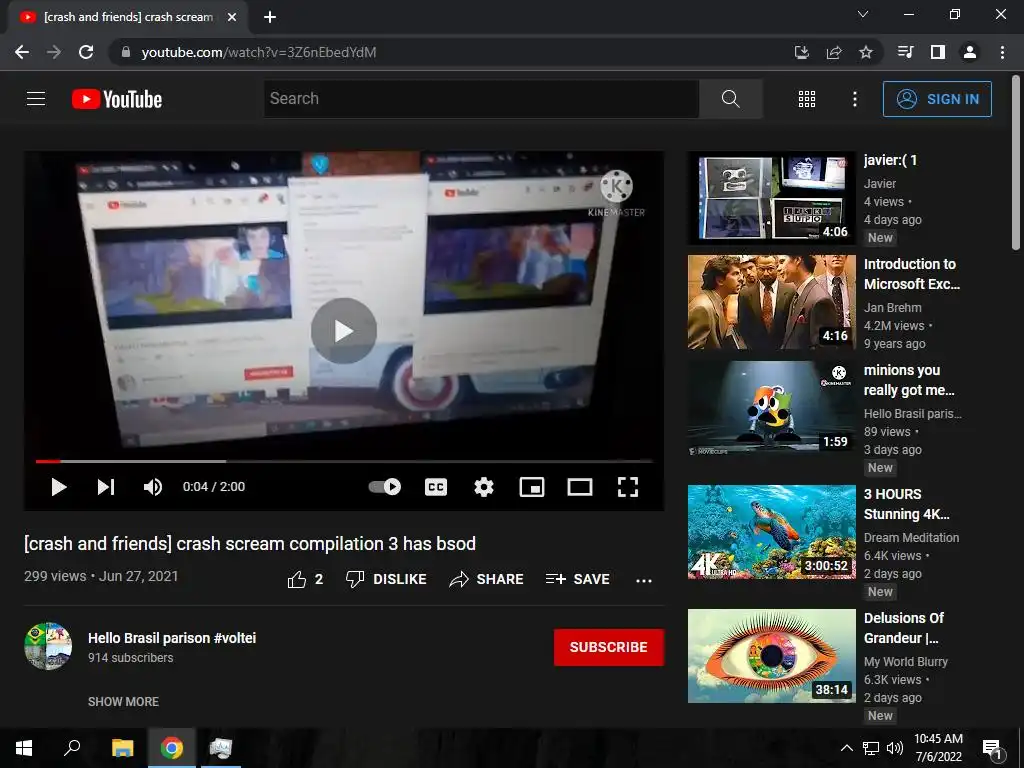The width and height of the screenshot is (1024, 768).
Task: Open more actions ellipsis under video
Action: (x=644, y=580)
